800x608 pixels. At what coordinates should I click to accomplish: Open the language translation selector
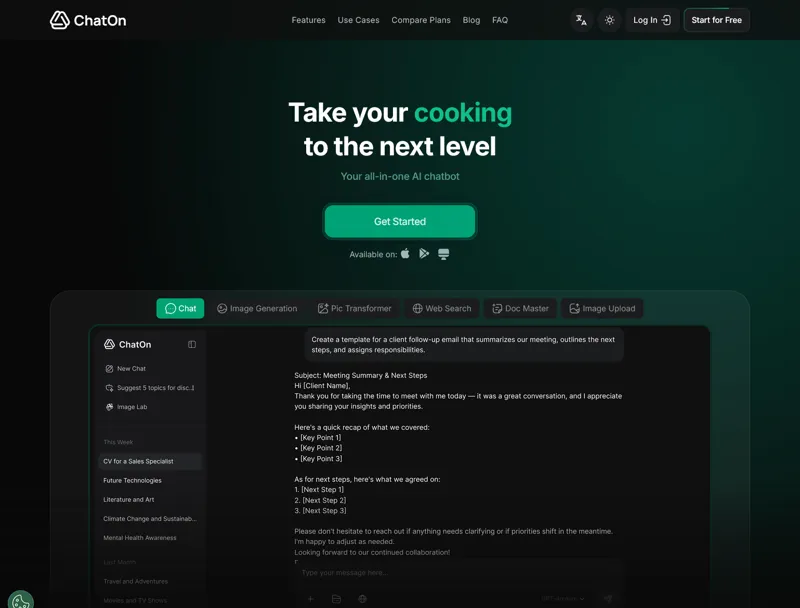pos(581,20)
